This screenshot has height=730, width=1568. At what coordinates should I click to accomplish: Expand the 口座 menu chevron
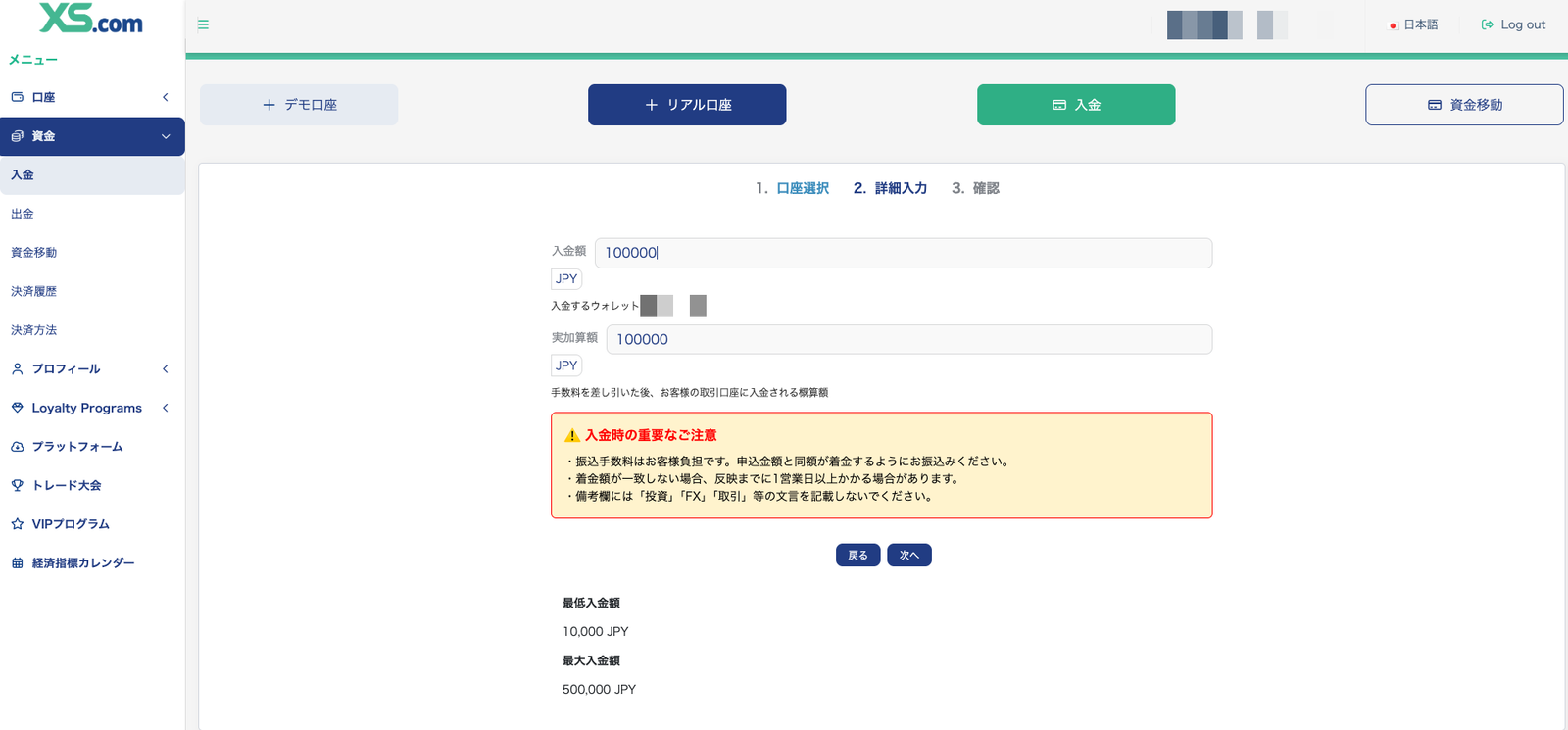(x=166, y=97)
